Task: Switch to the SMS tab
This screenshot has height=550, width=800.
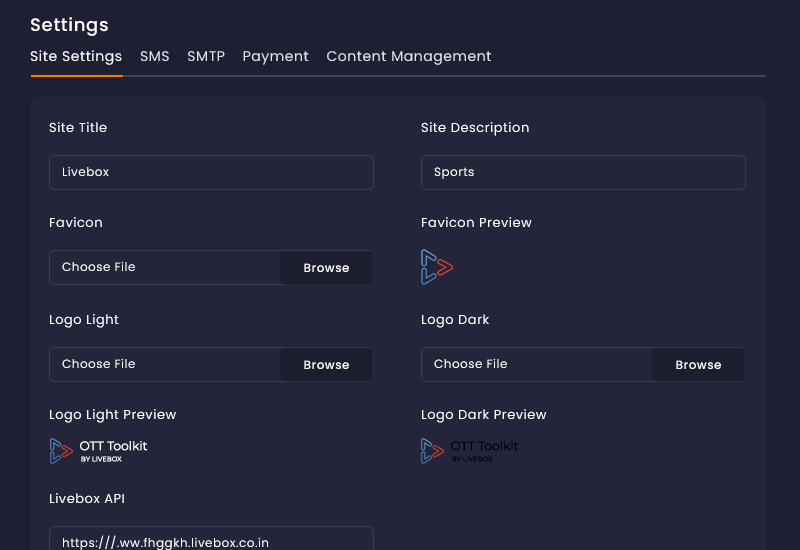Action: pyautogui.click(x=155, y=56)
